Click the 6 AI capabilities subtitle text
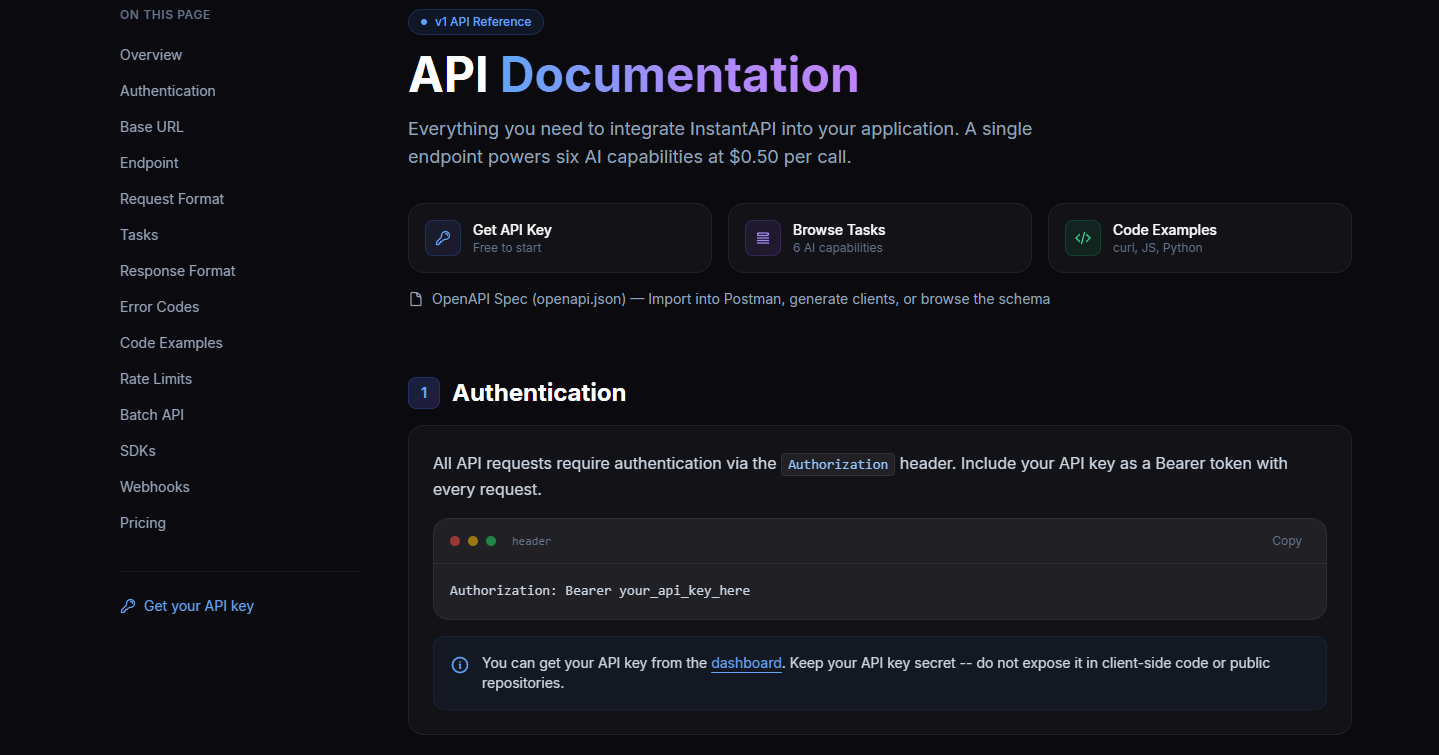 838,248
